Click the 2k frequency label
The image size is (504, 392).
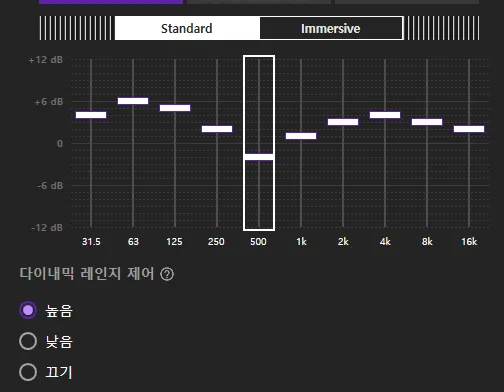click(343, 242)
